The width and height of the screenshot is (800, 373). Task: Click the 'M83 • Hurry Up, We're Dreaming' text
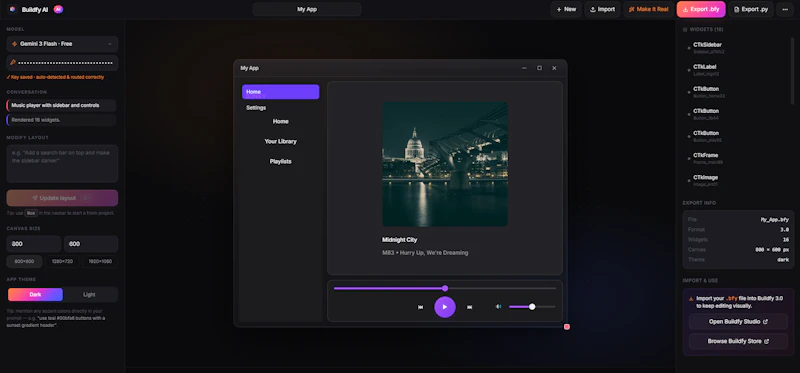point(425,253)
